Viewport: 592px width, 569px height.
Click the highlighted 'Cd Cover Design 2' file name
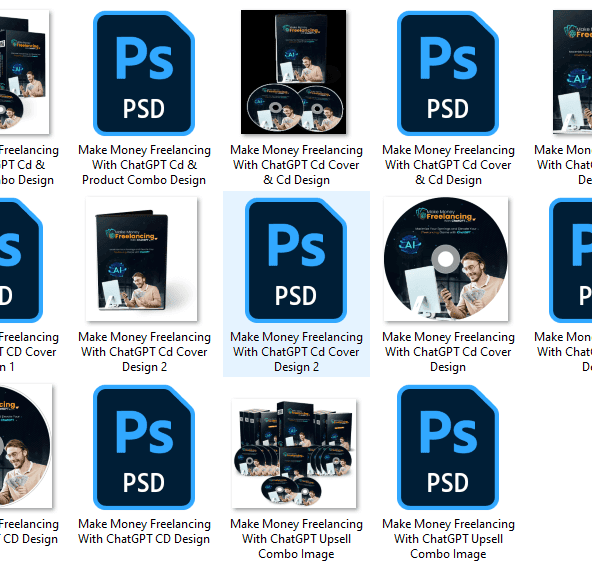click(296, 352)
